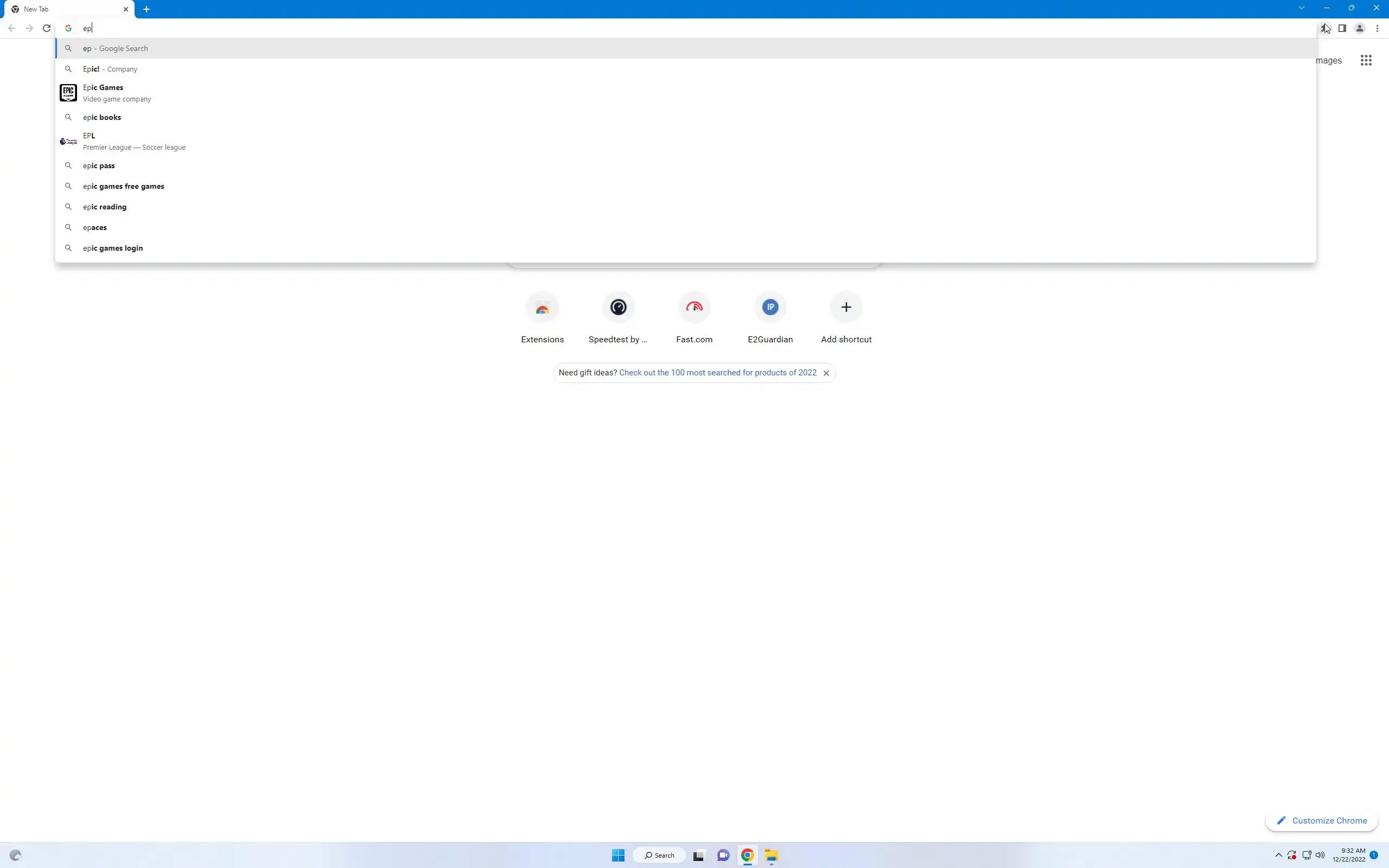The height and width of the screenshot is (868, 1389).
Task: Select the Epic Games suggestion
Action: point(103,93)
